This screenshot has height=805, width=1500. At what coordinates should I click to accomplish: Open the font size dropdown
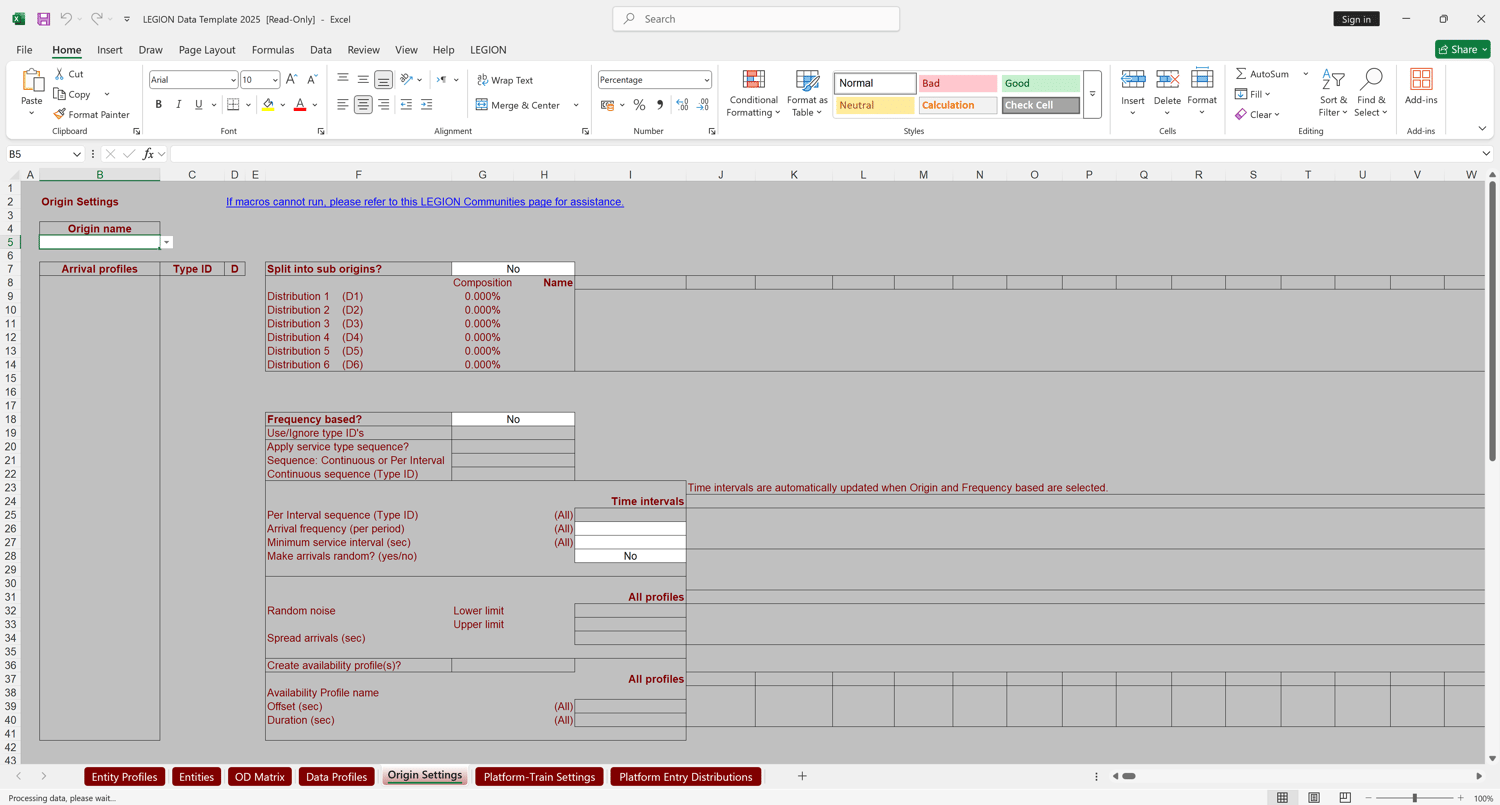[x=275, y=80]
